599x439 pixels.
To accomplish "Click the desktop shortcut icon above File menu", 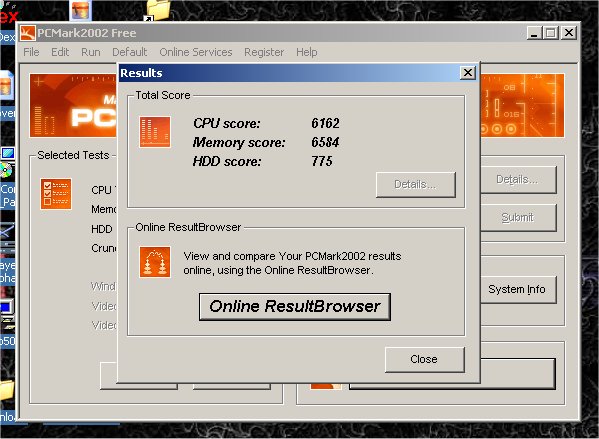I will click(x=81, y=10).
